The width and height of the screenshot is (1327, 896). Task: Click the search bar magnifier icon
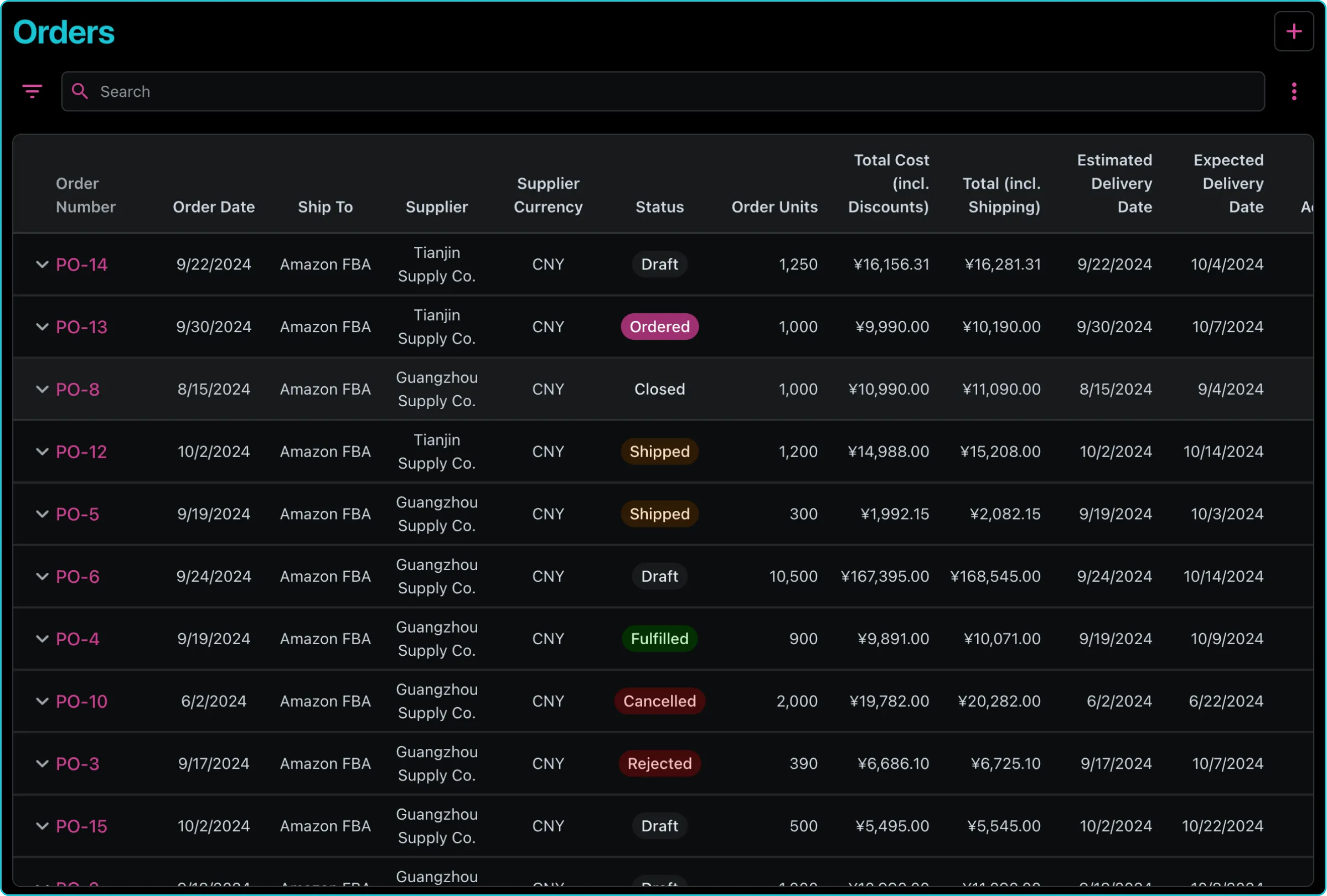(80, 91)
